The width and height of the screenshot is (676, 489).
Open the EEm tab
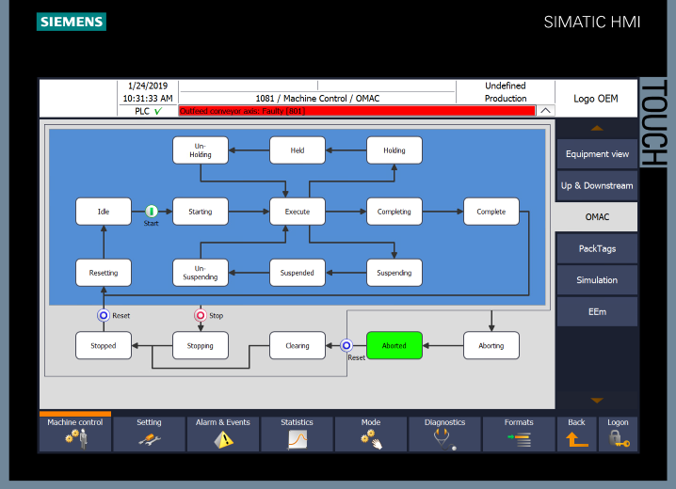pos(597,311)
